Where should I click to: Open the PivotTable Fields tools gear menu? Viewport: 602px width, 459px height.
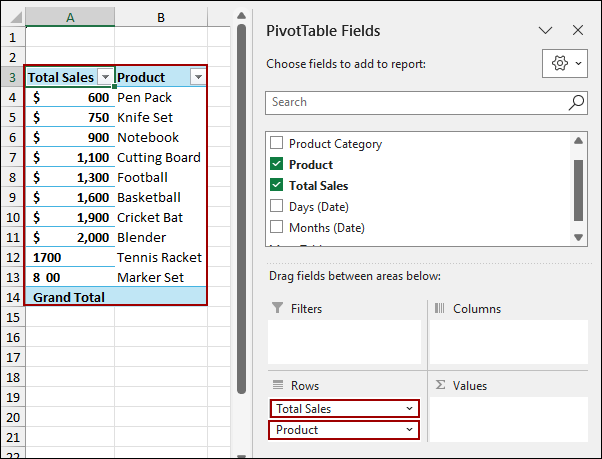(x=565, y=63)
